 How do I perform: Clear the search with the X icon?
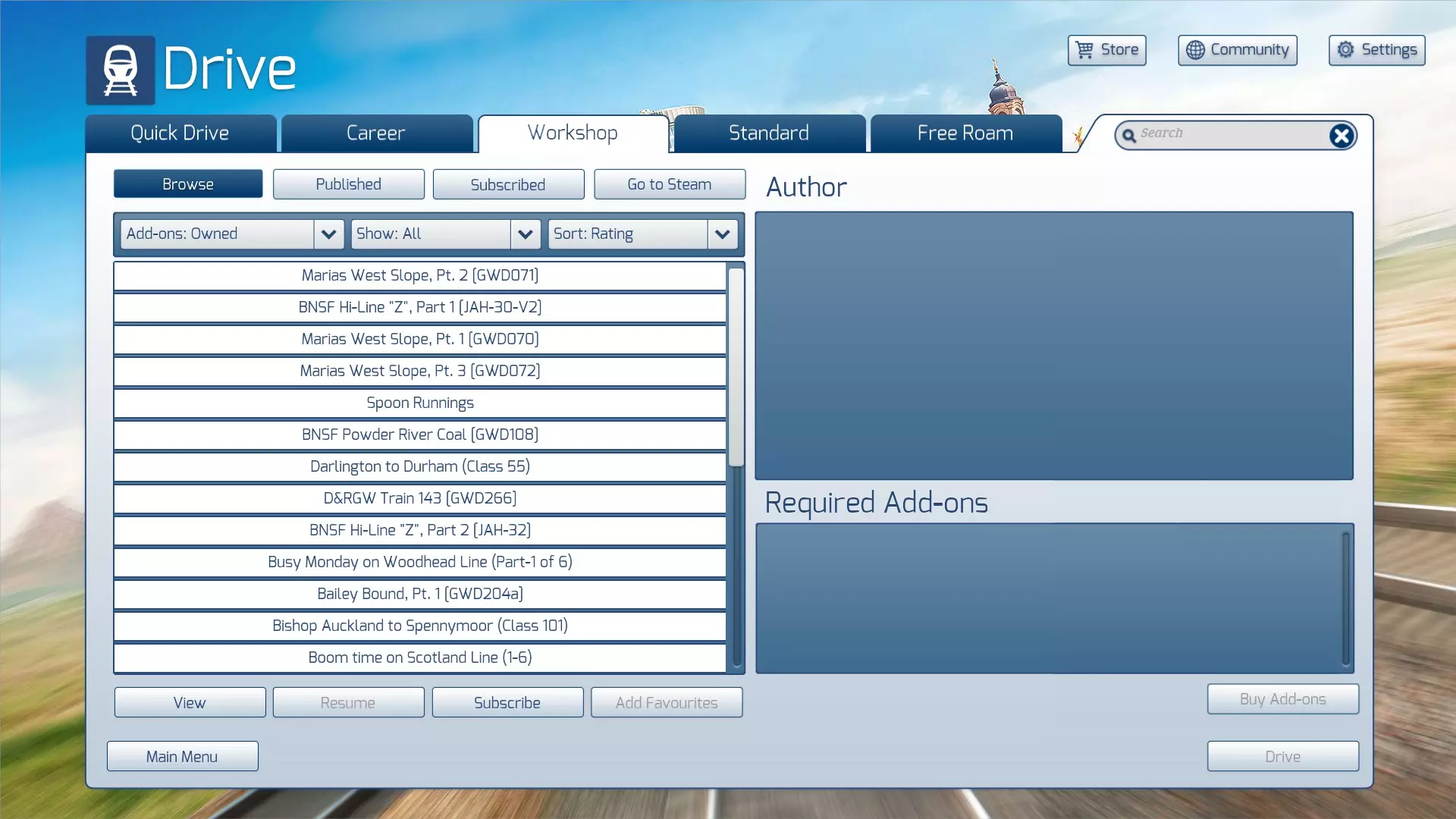point(1341,136)
